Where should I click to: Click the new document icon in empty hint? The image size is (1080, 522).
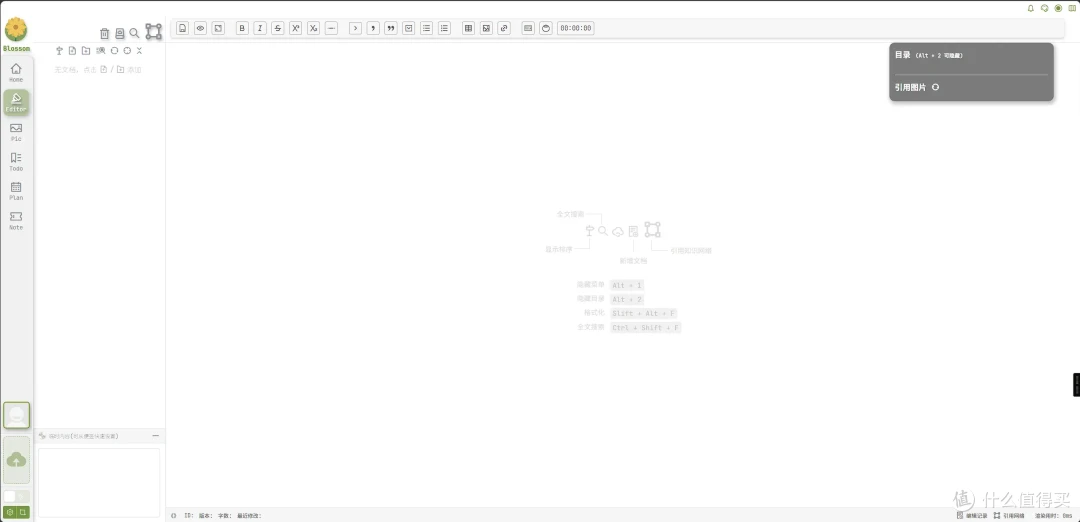pos(103,70)
